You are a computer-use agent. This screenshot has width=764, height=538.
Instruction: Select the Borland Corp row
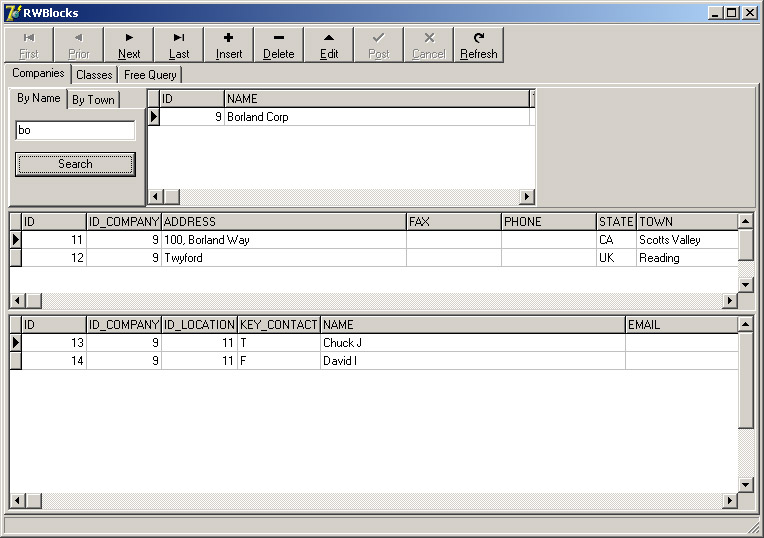click(340, 117)
